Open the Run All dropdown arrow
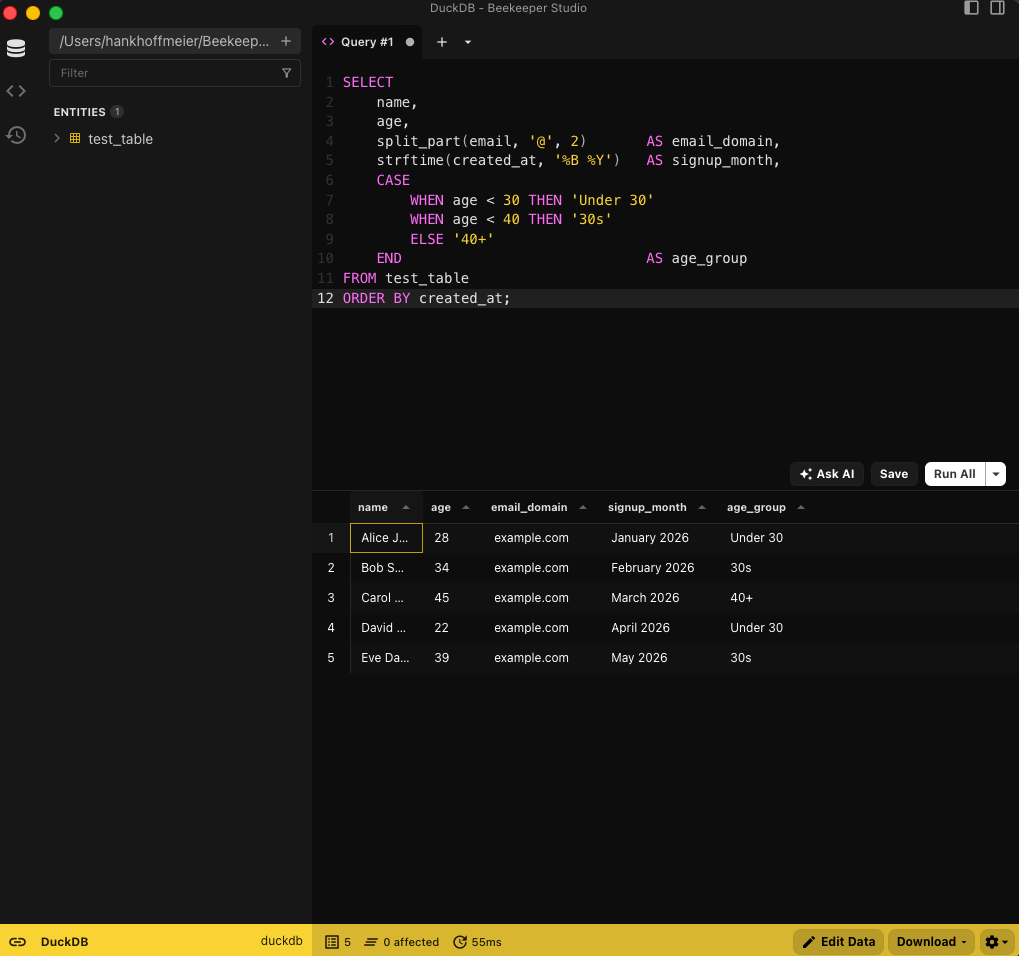This screenshot has width=1019, height=956. [996, 474]
